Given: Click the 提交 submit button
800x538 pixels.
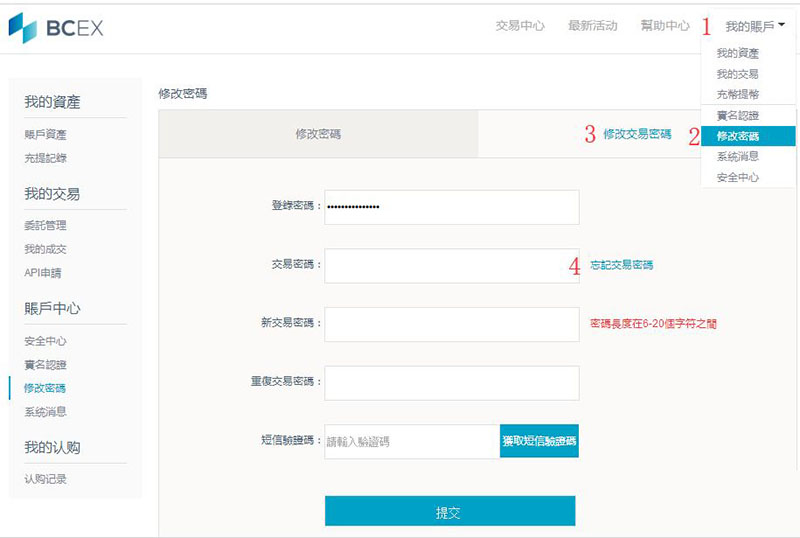Looking at the screenshot, I should tap(449, 511).
